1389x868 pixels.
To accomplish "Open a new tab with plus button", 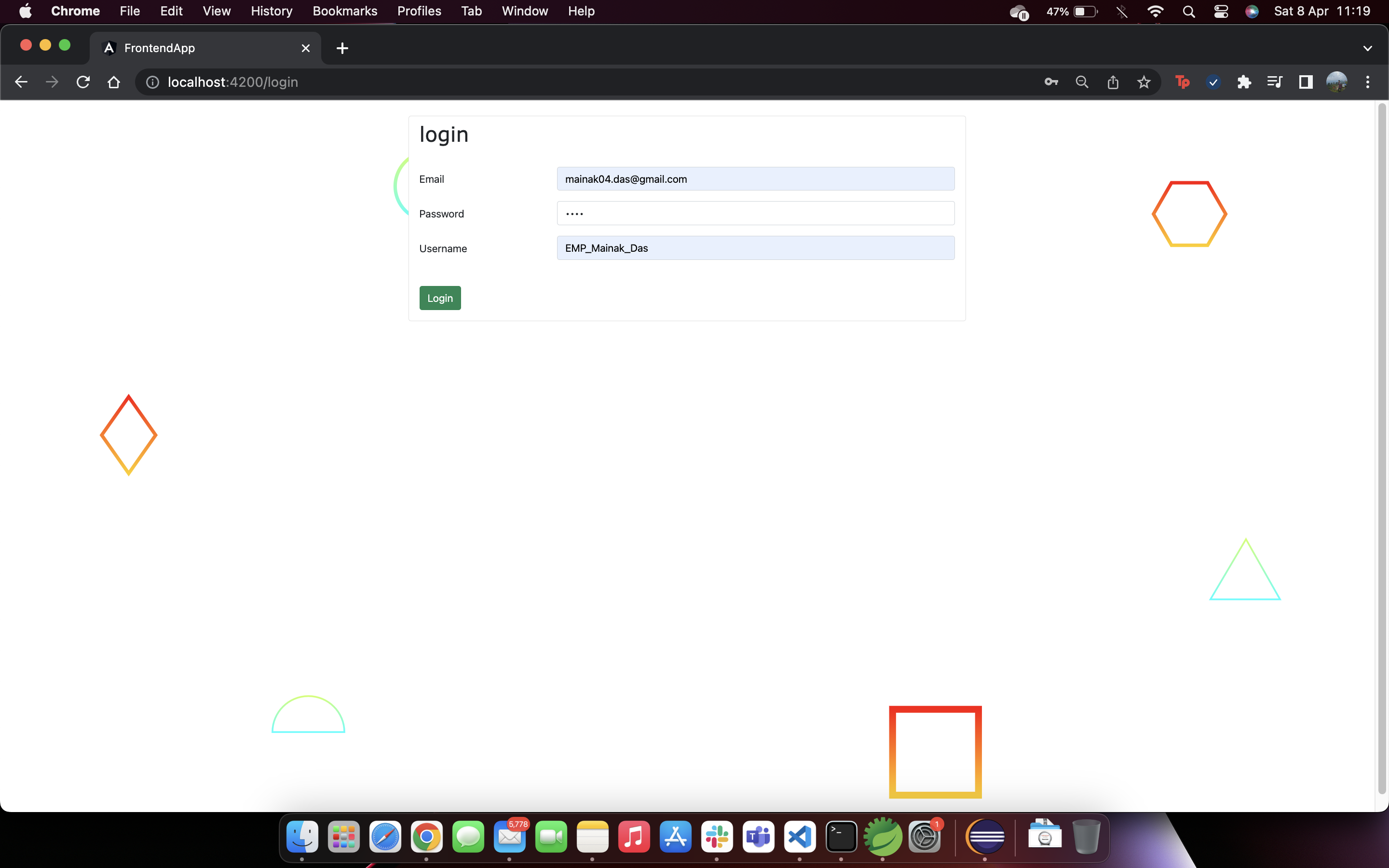I will pos(342,48).
